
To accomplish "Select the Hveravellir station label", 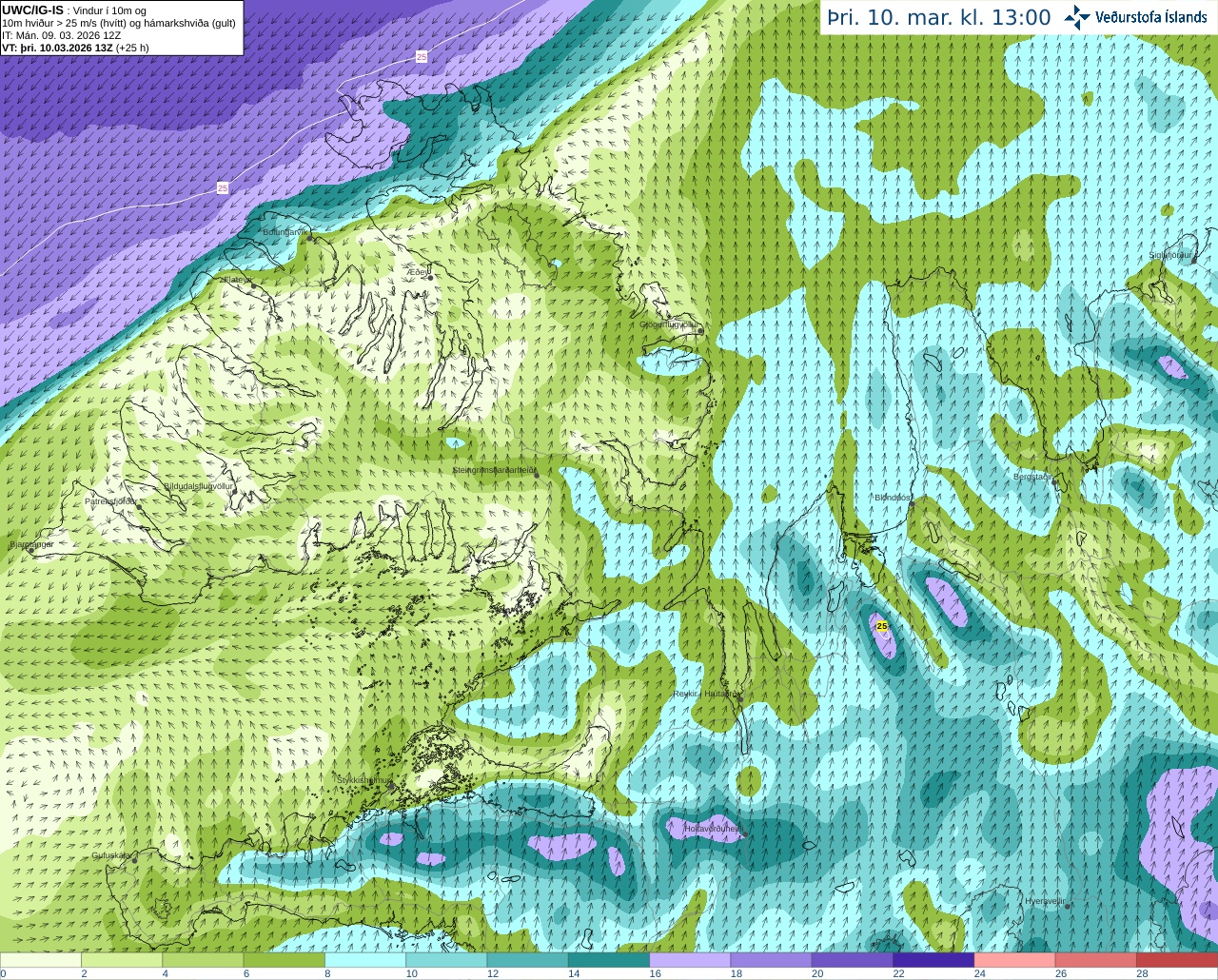I will tap(1046, 902).
